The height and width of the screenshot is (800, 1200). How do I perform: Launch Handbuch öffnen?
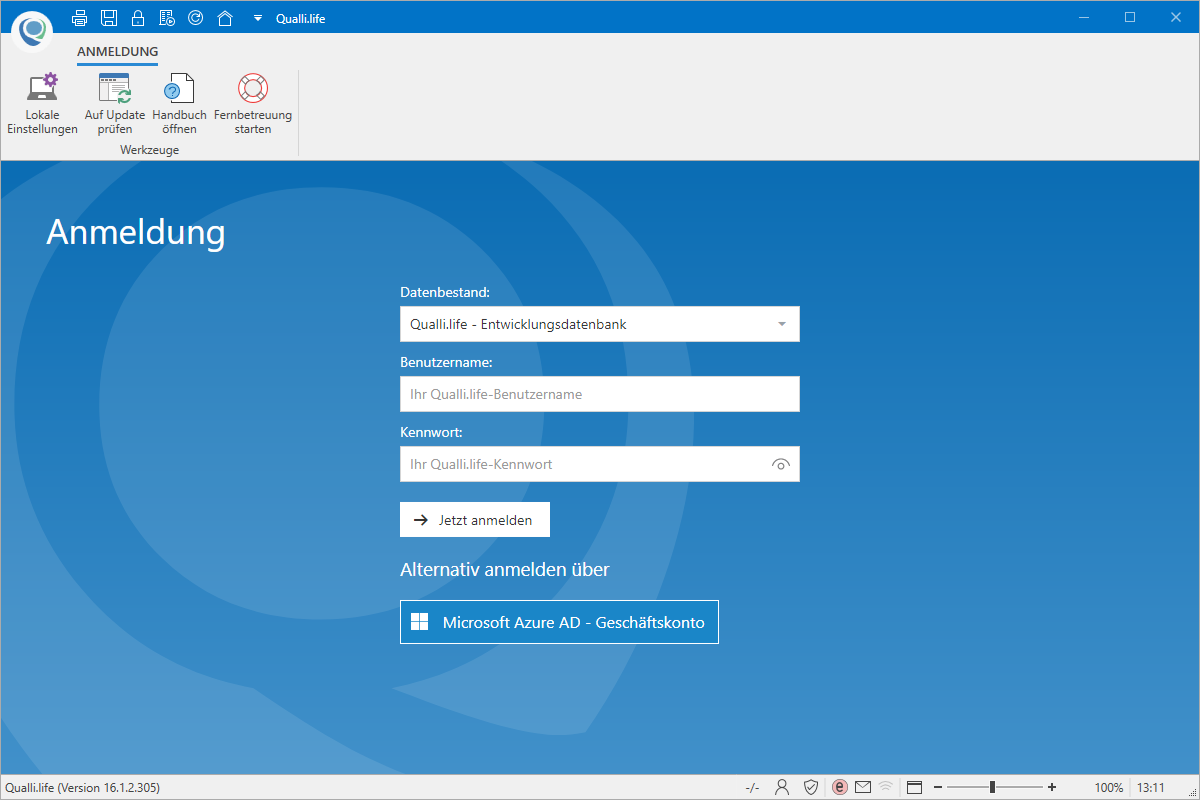(x=179, y=104)
